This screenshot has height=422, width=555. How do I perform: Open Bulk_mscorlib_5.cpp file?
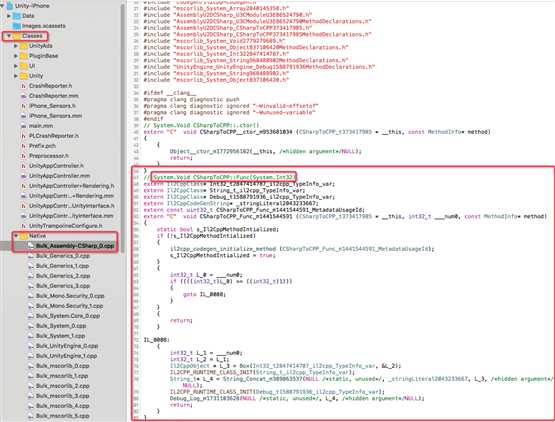pos(62,416)
